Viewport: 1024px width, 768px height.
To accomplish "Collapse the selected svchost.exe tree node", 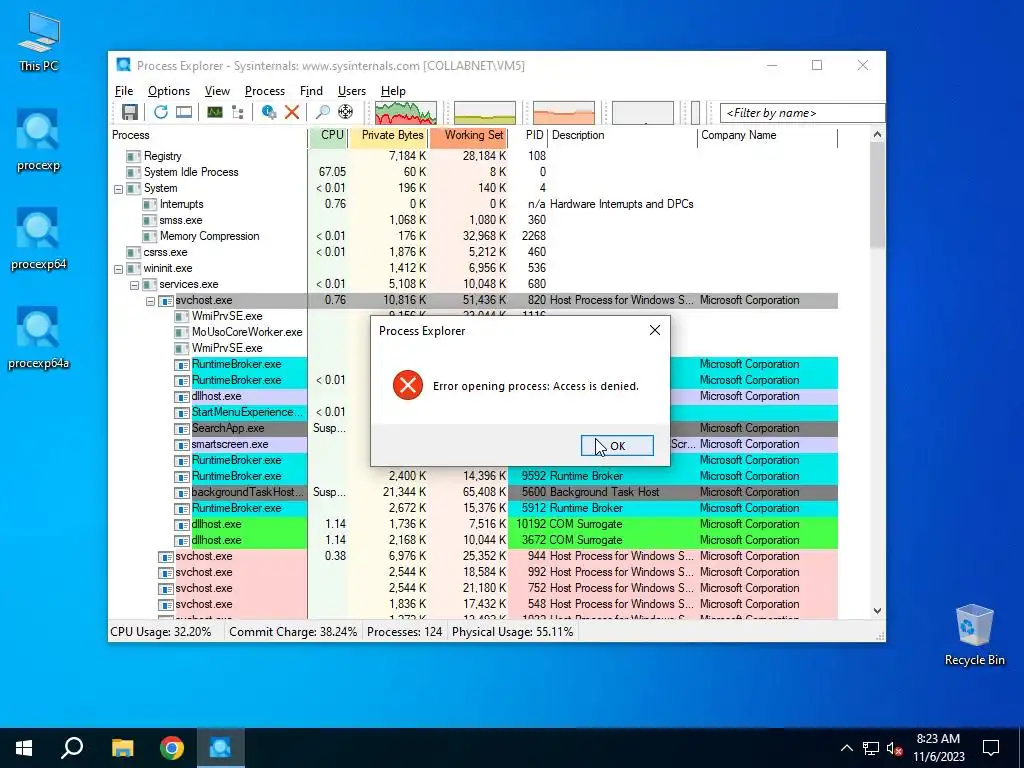I will tap(150, 301).
